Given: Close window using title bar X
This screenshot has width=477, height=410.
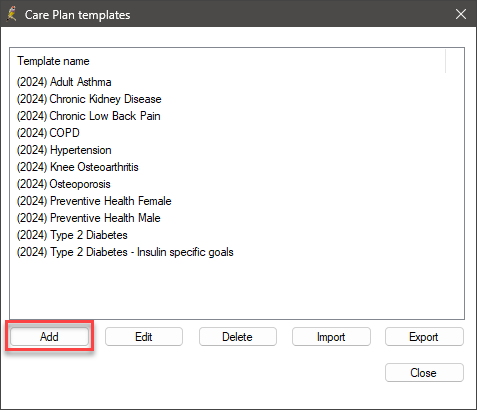Looking at the screenshot, I should click(461, 14).
